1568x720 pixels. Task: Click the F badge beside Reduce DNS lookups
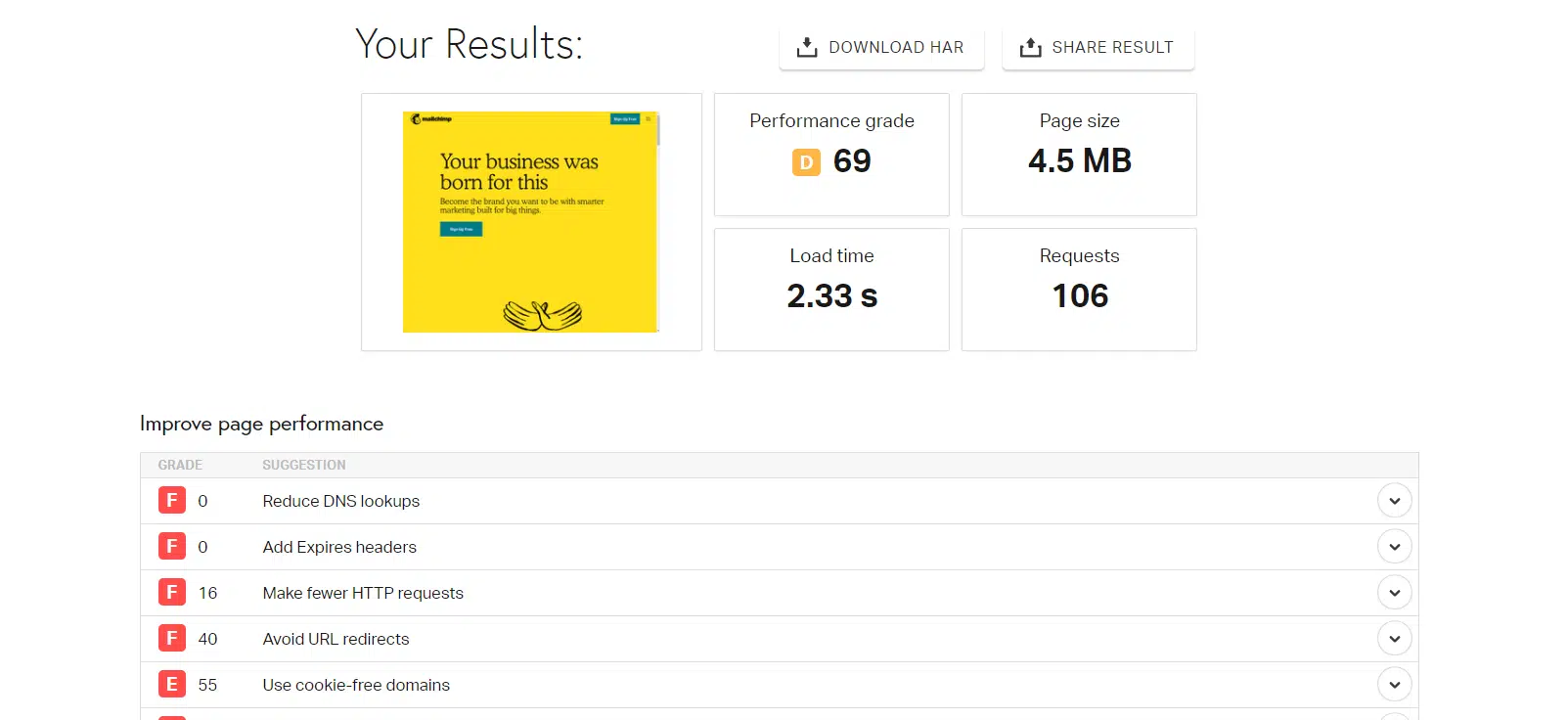[172, 501]
